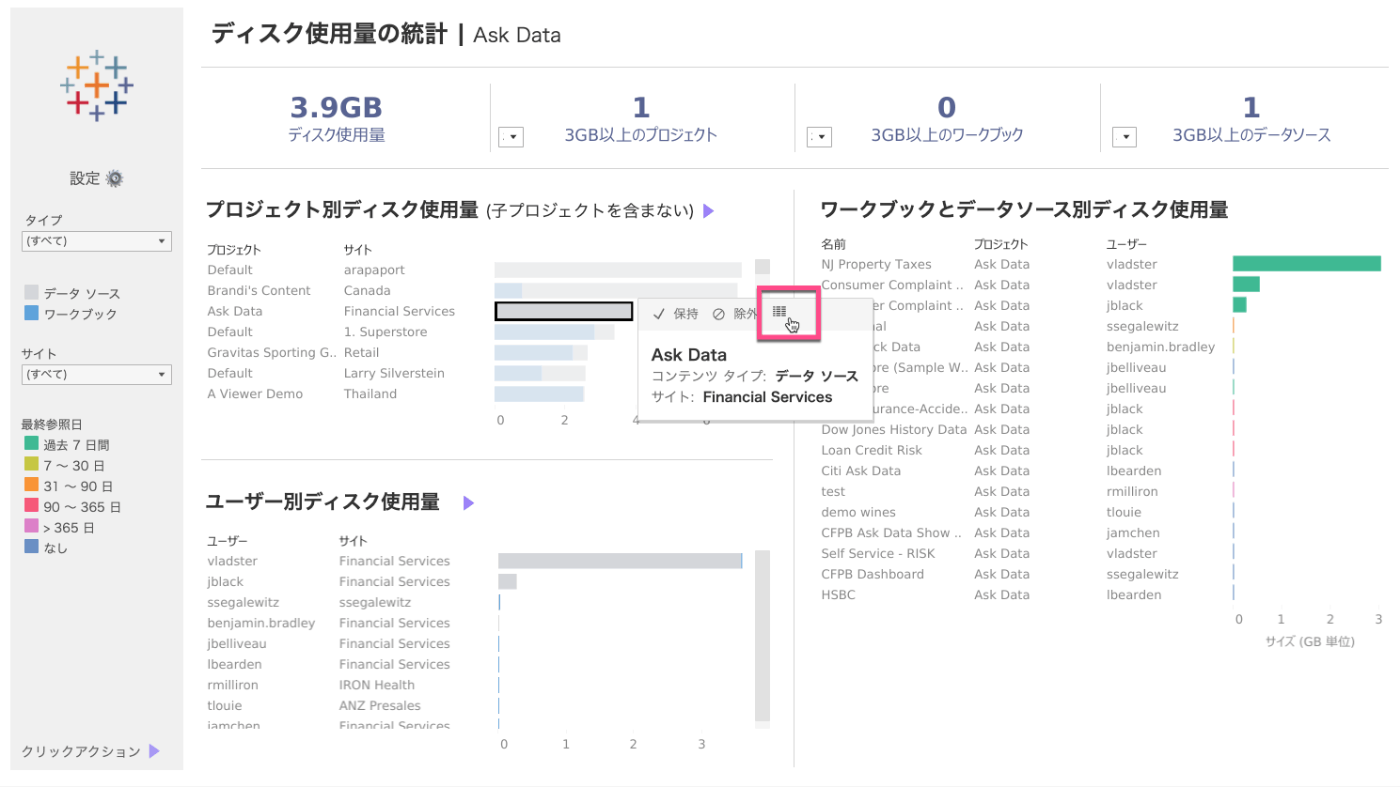Viewport: 1400px width, 787px height.
Task: Select the 31 ～ 90 日 legend item
Action: pos(68,486)
